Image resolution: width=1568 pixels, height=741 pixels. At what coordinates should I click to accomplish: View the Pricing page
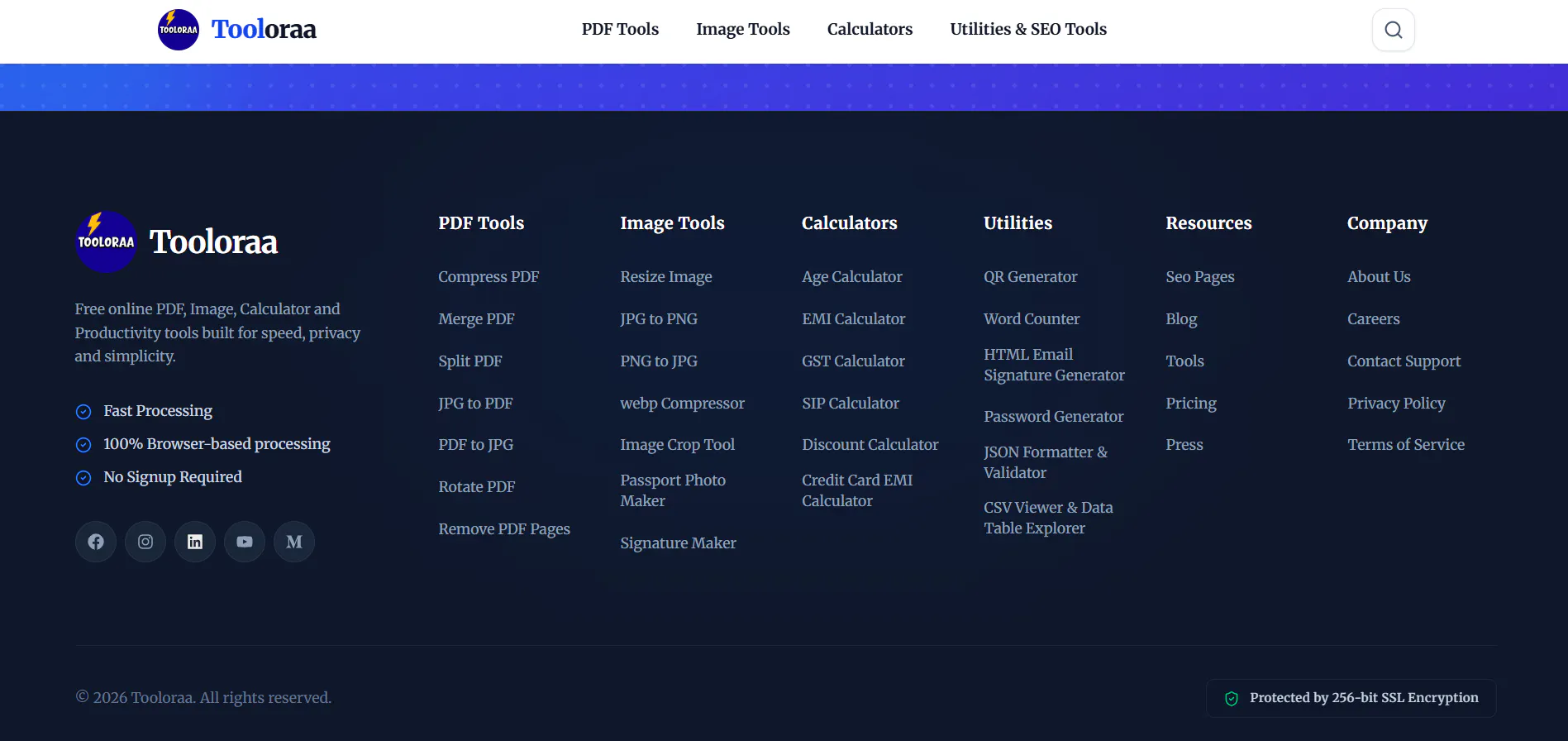click(x=1191, y=404)
